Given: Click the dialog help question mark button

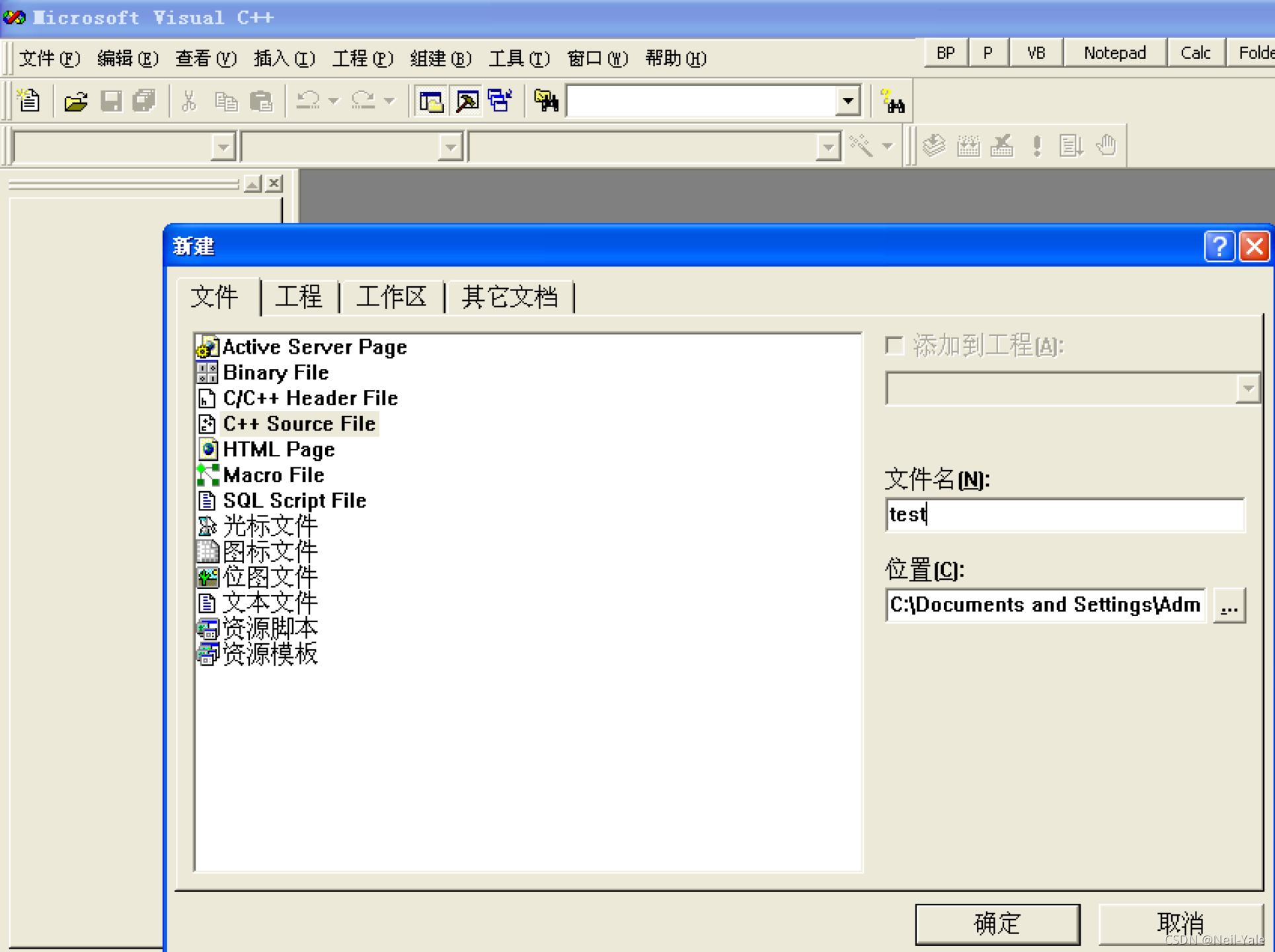Looking at the screenshot, I should coord(1218,247).
